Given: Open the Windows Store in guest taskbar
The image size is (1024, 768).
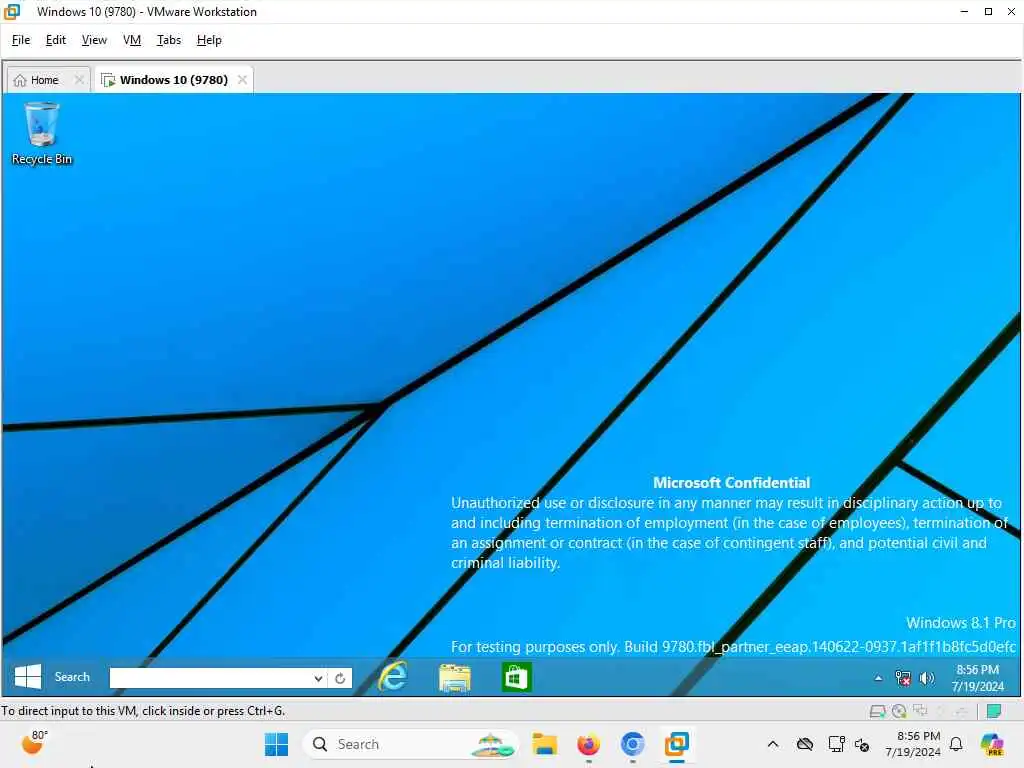Looking at the screenshot, I should (517, 677).
